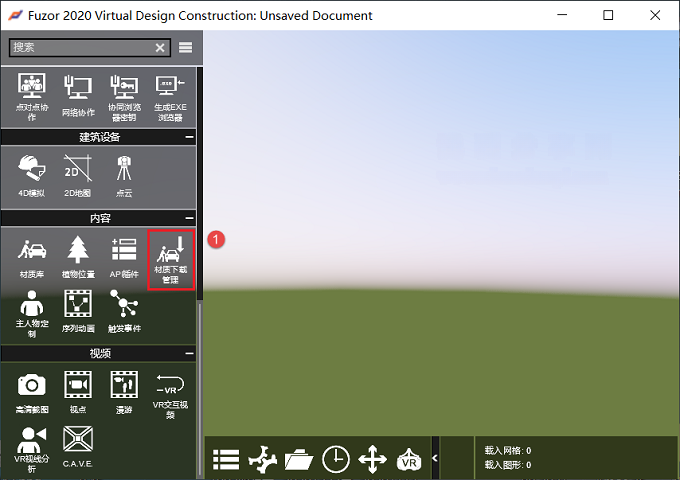Select the 序列动画 sequence animation icon
The height and width of the screenshot is (480, 680).
click(x=78, y=311)
